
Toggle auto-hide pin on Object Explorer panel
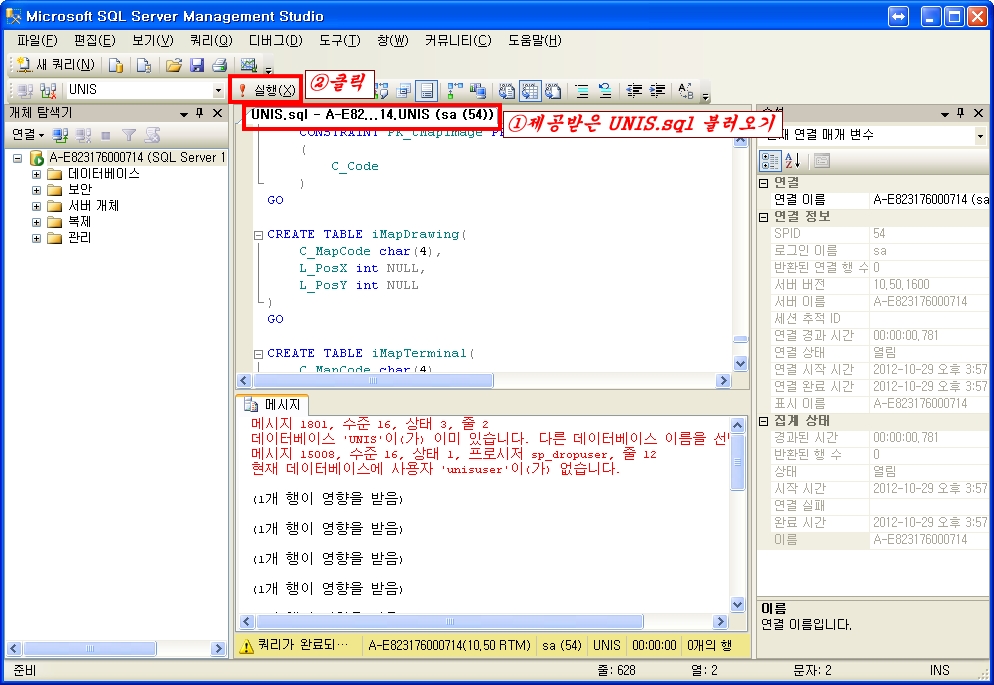pos(200,113)
